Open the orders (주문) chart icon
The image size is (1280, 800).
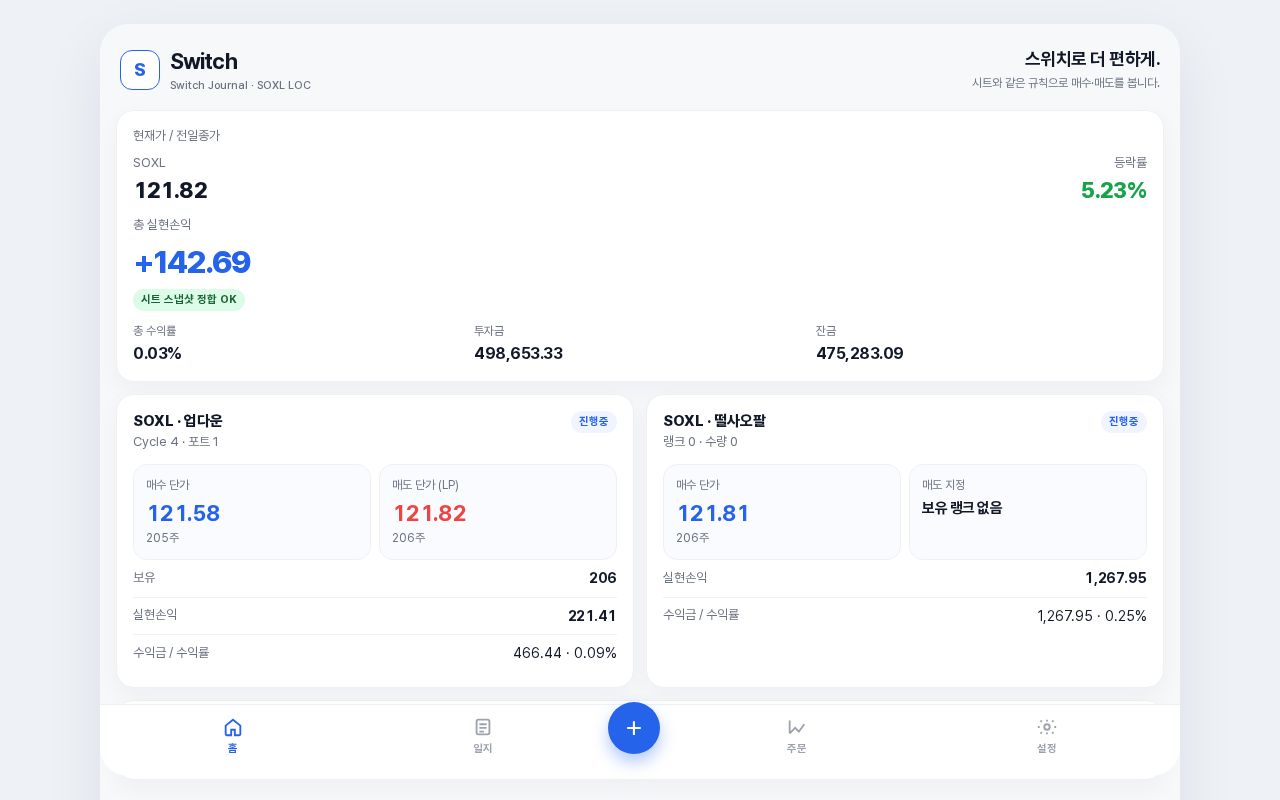796,727
